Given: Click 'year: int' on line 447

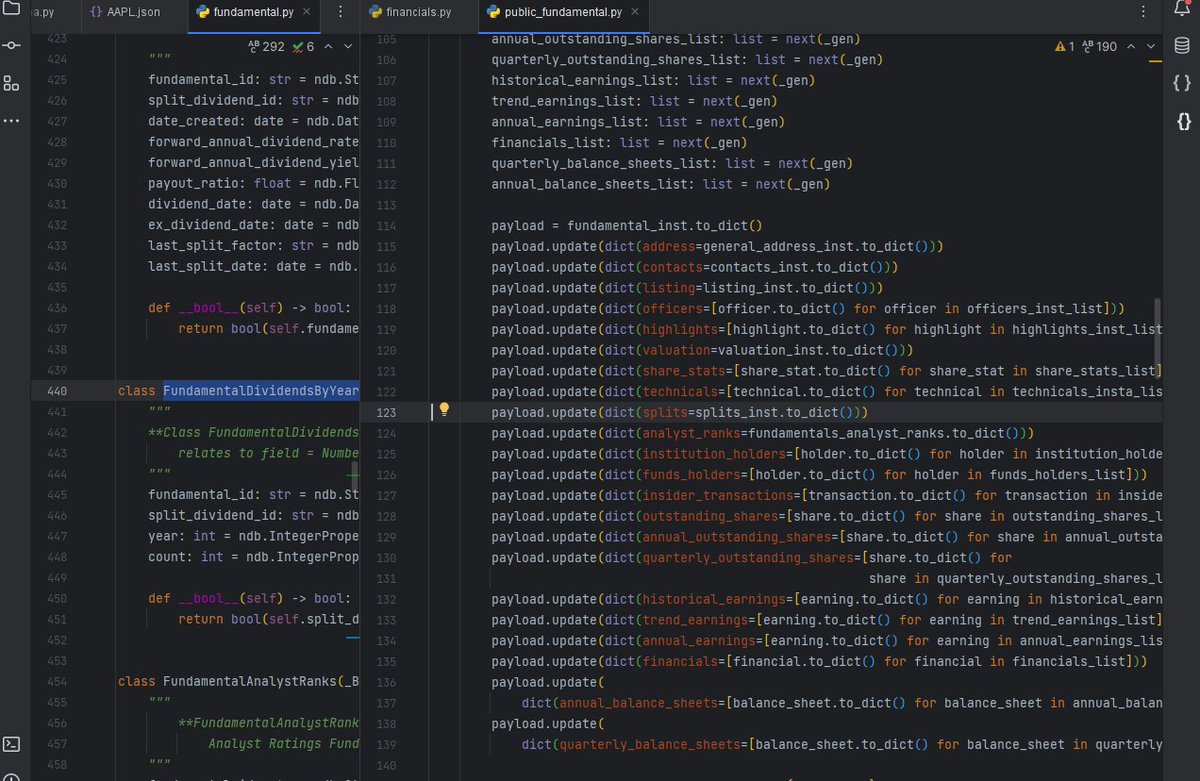Looking at the screenshot, I should tap(182, 536).
